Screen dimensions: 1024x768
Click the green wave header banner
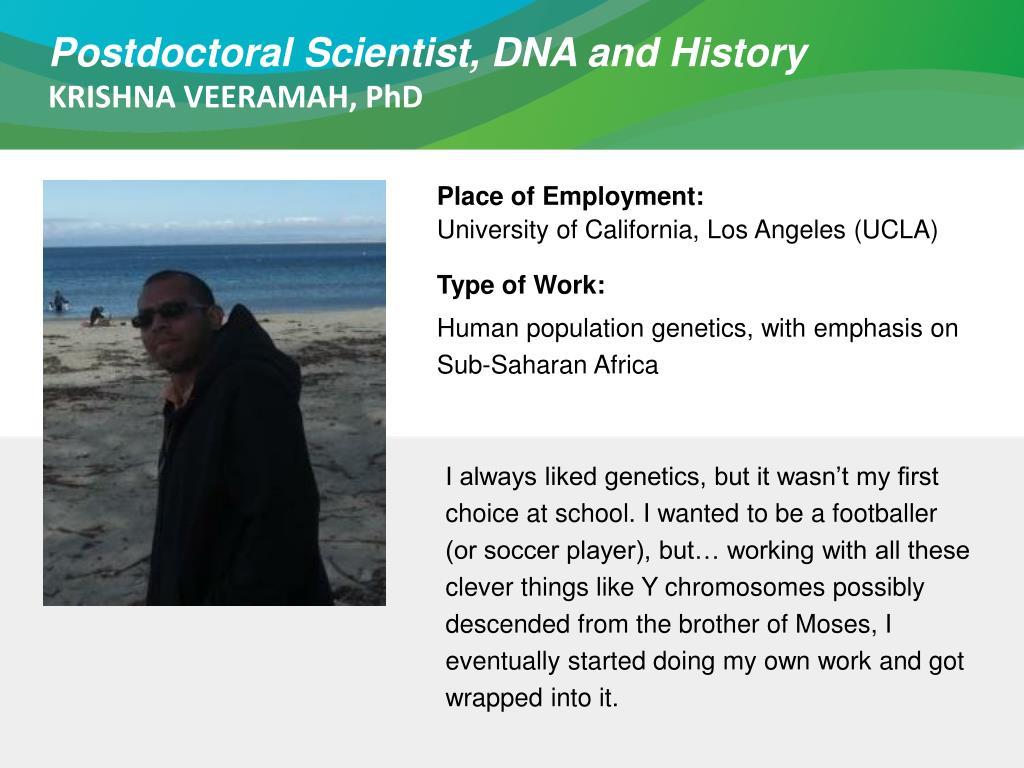coord(512,74)
